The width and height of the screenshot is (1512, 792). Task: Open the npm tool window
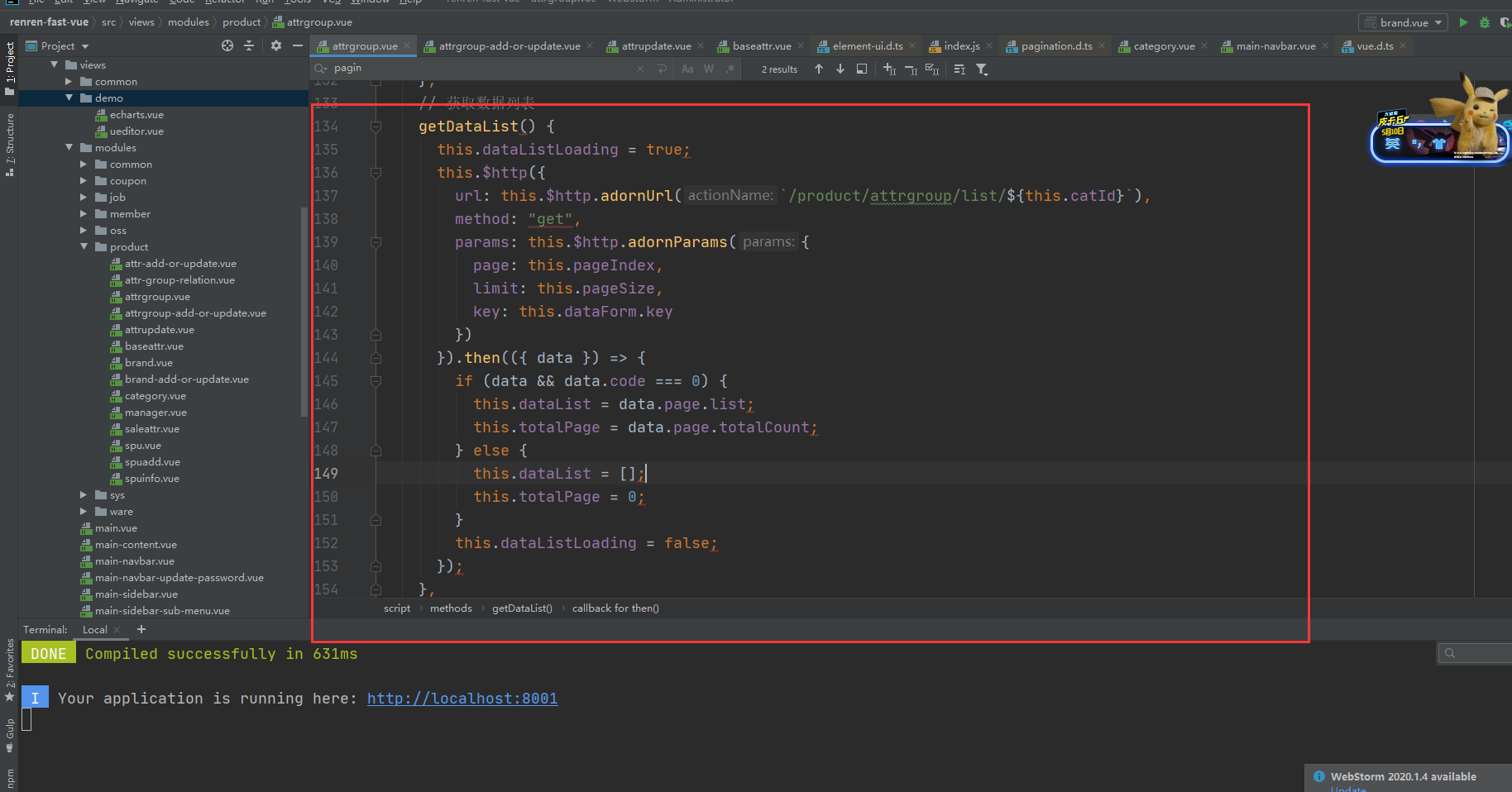9,779
